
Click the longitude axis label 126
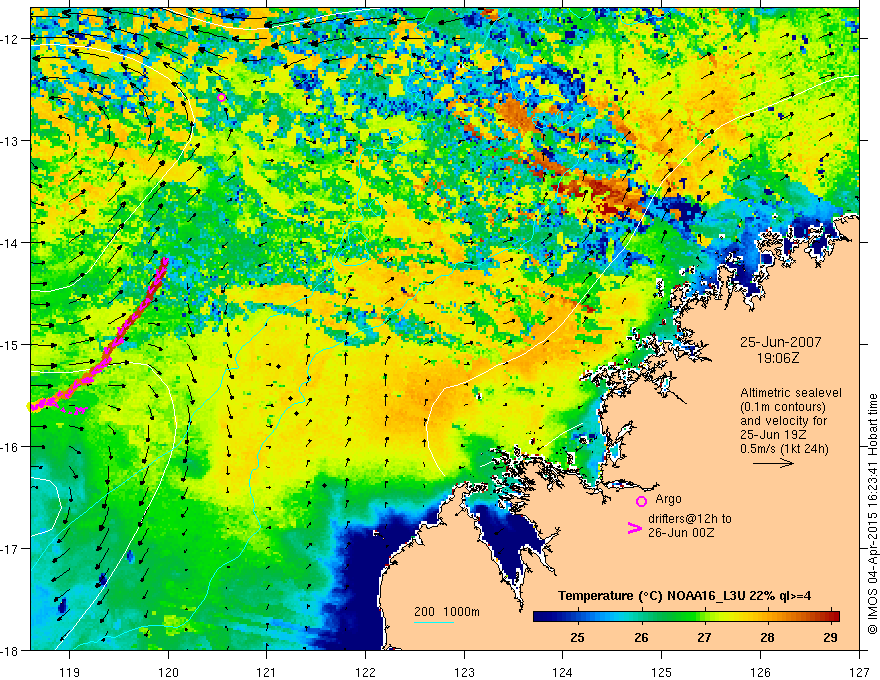pyautogui.click(x=760, y=672)
